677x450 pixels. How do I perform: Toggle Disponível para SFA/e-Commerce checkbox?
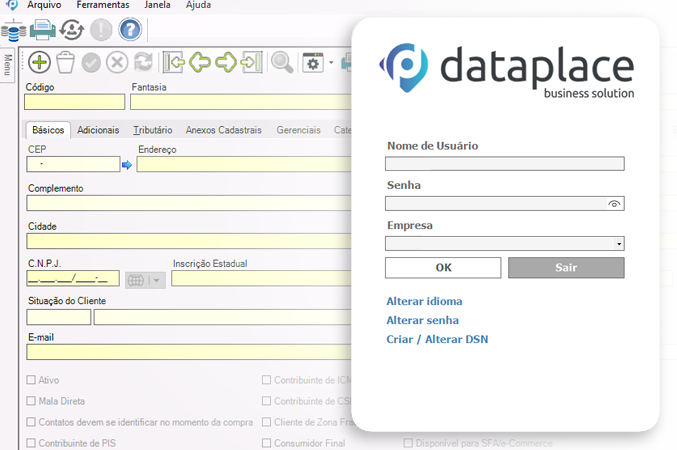click(408, 443)
